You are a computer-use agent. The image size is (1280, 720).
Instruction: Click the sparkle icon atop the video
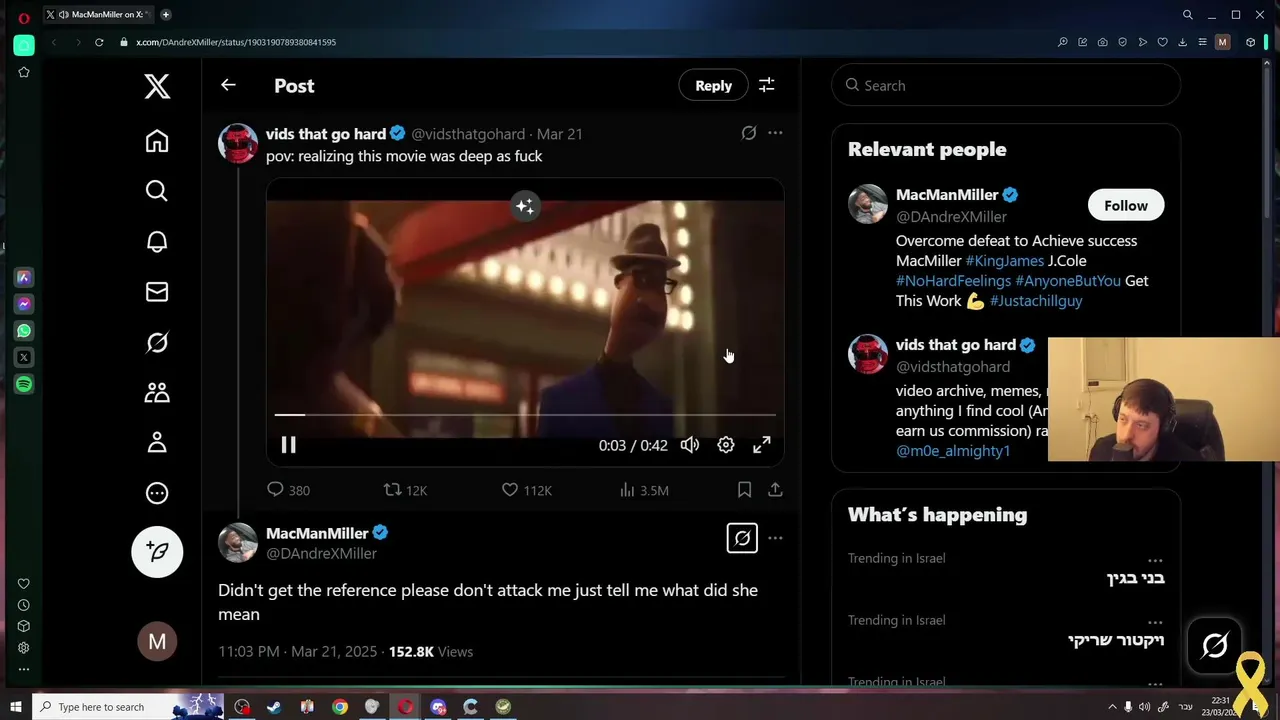[x=525, y=206]
